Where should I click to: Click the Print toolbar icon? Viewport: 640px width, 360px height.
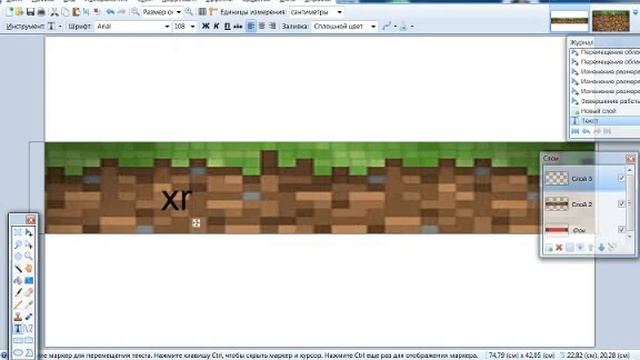click(x=41, y=12)
